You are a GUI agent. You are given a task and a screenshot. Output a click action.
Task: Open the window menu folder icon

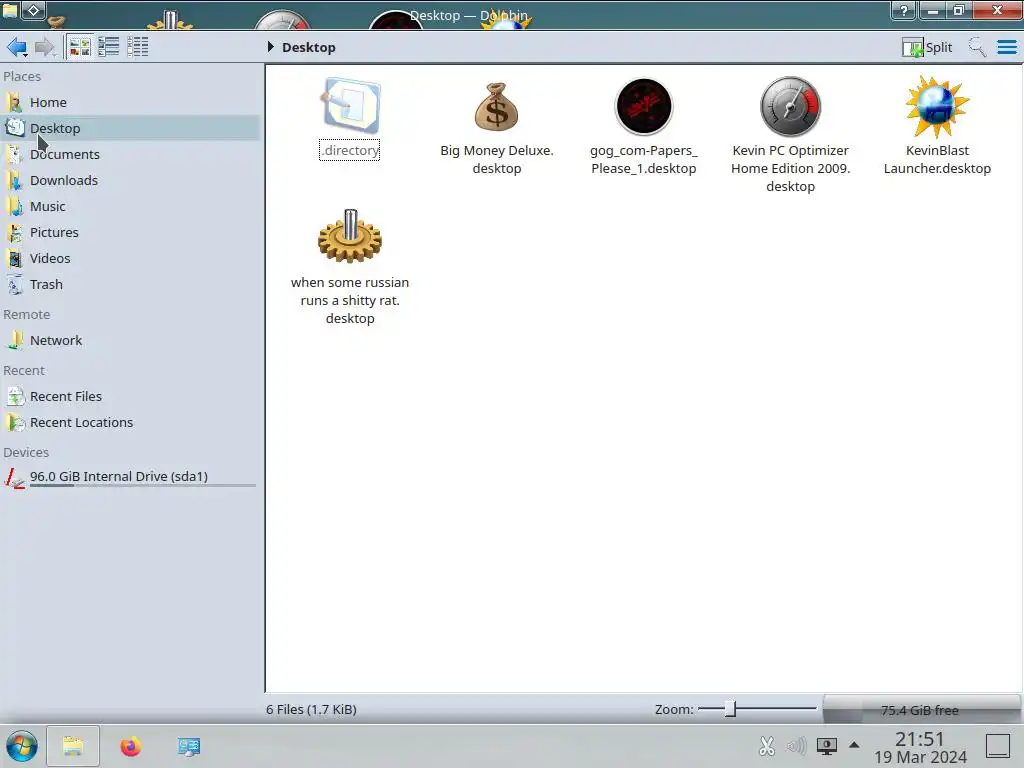pos(10,10)
